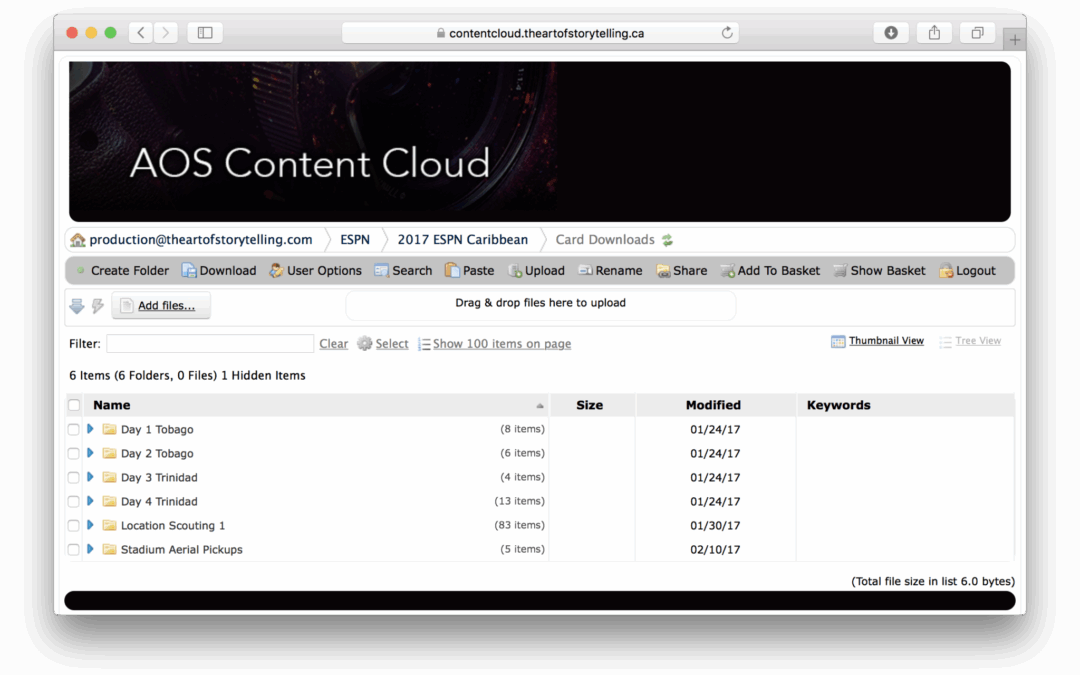This screenshot has height=675, width=1080.
Task: Click Download in the toolbar
Action: [219, 271]
